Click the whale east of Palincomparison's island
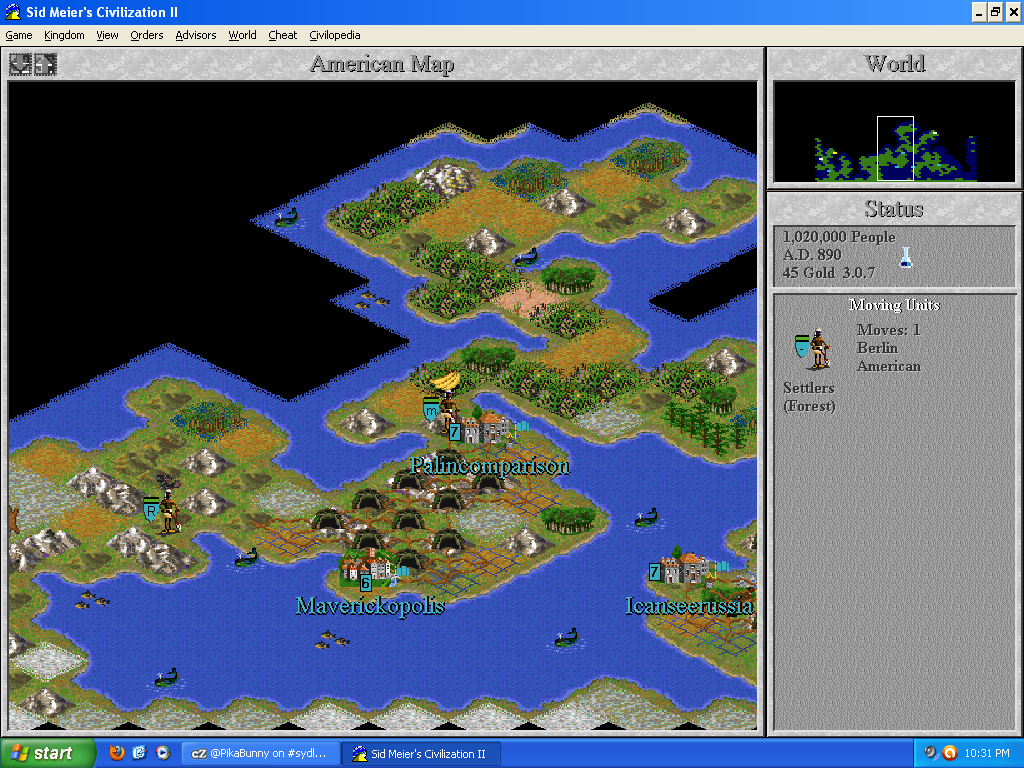1024x768 pixels. point(647,518)
